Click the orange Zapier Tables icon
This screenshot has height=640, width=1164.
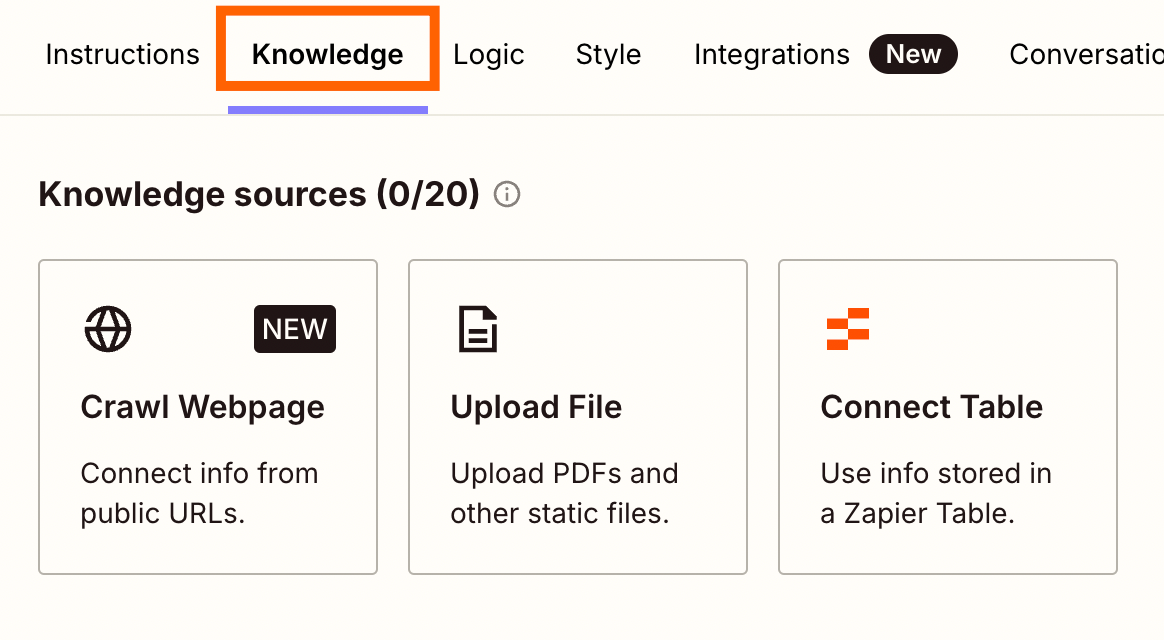pyautogui.click(x=848, y=328)
